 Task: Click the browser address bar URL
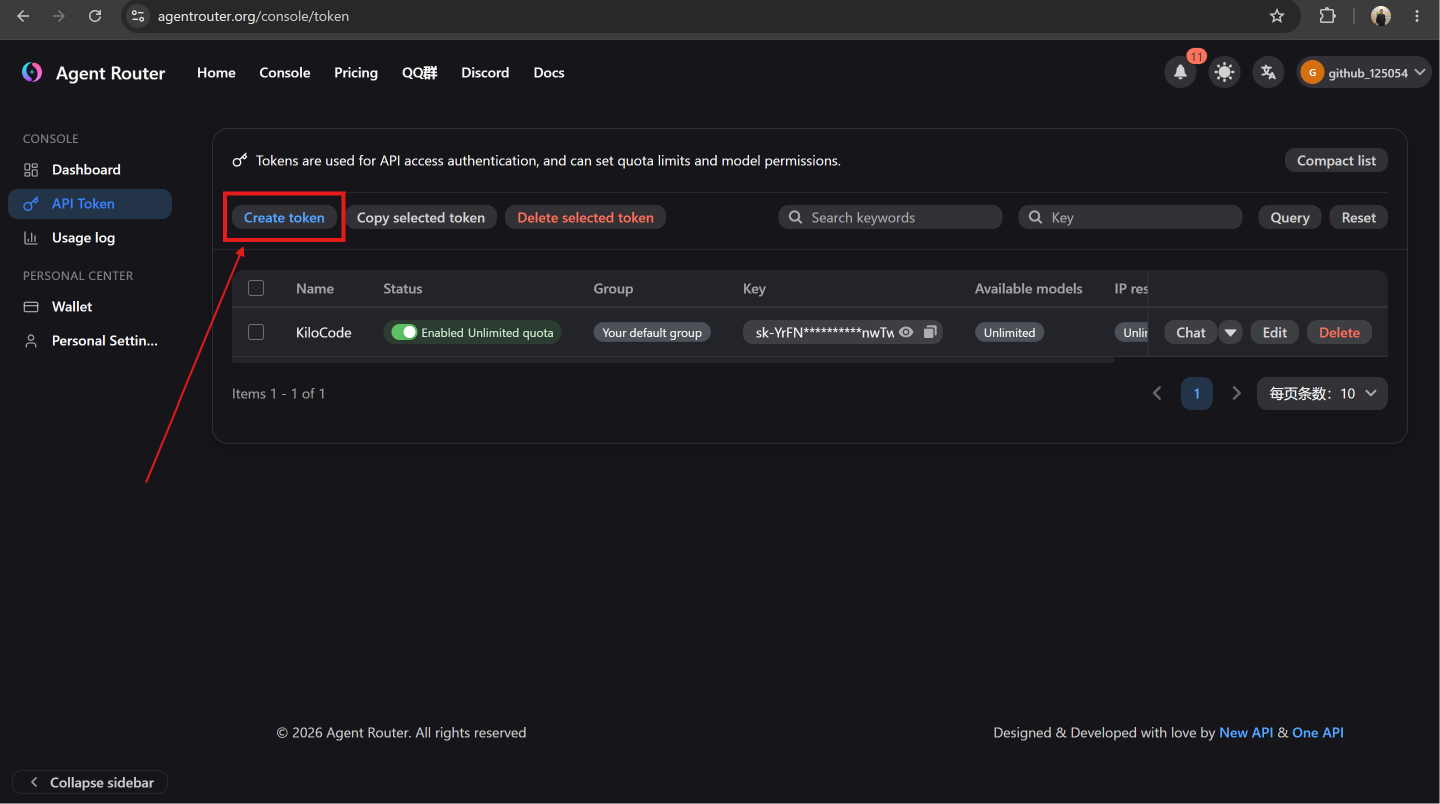pos(253,16)
